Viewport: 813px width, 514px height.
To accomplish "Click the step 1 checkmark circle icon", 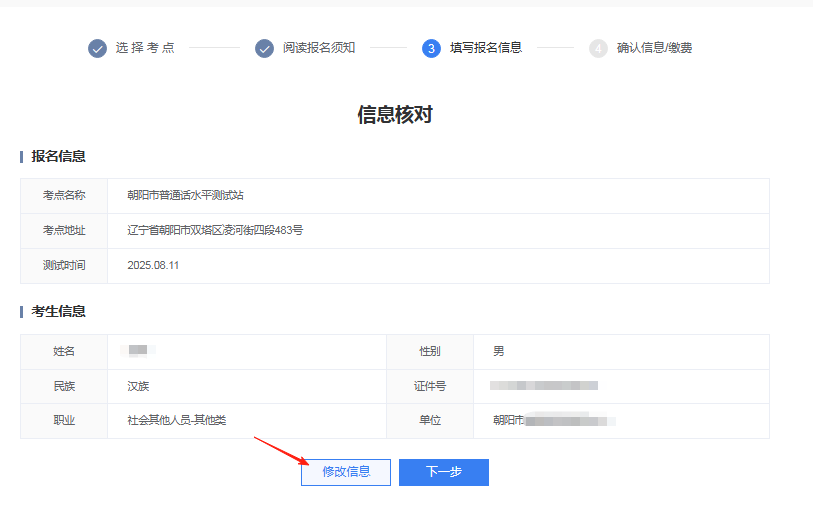I will [97, 48].
